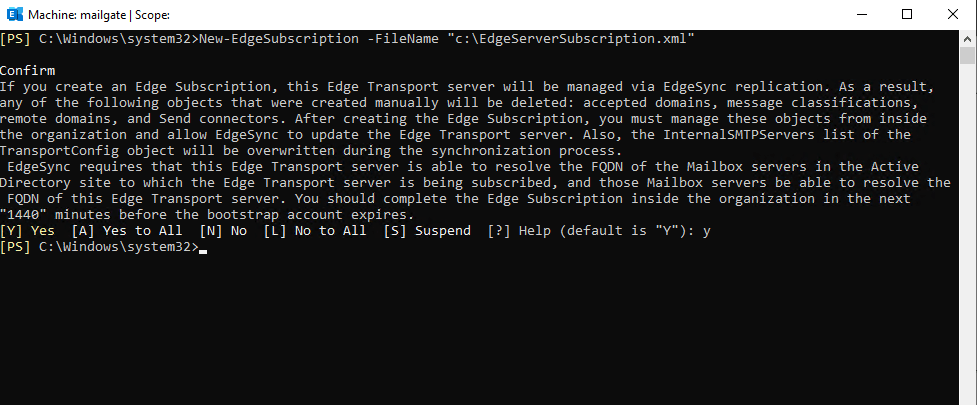Click the [?] Help option text

(x=518, y=231)
